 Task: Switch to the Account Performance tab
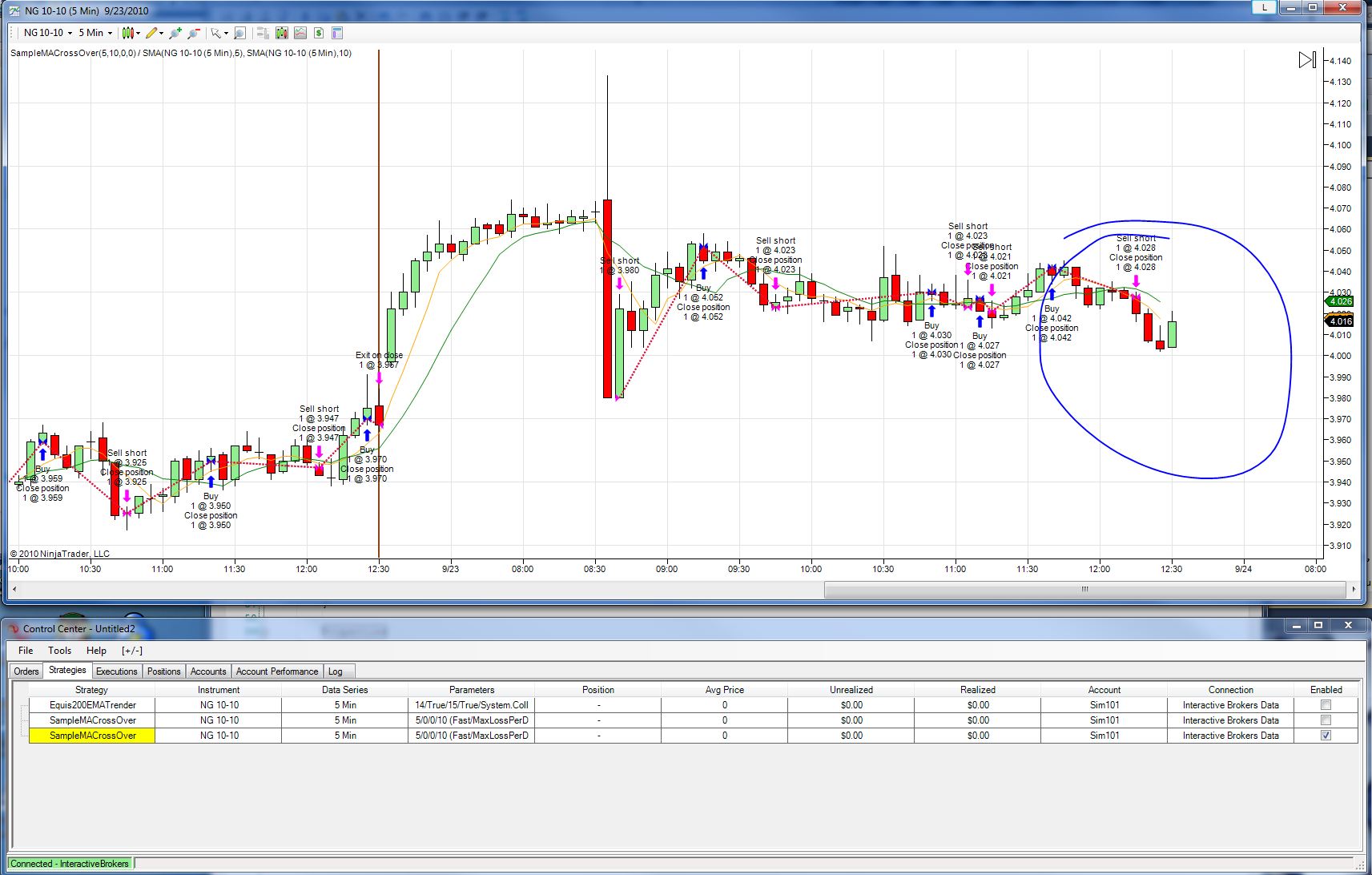coord(277,671)
